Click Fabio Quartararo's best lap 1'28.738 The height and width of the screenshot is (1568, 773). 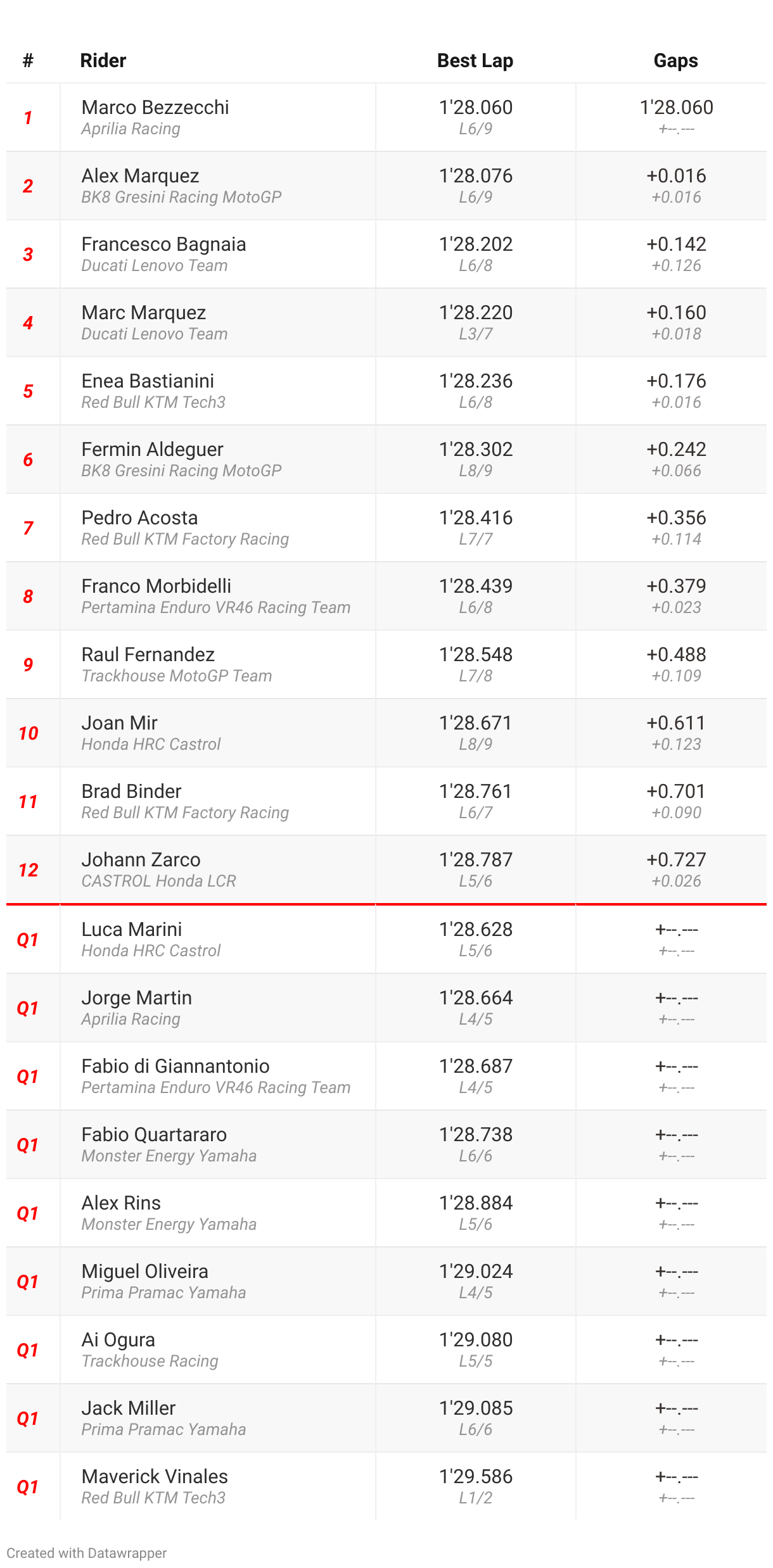(476, 1135)
